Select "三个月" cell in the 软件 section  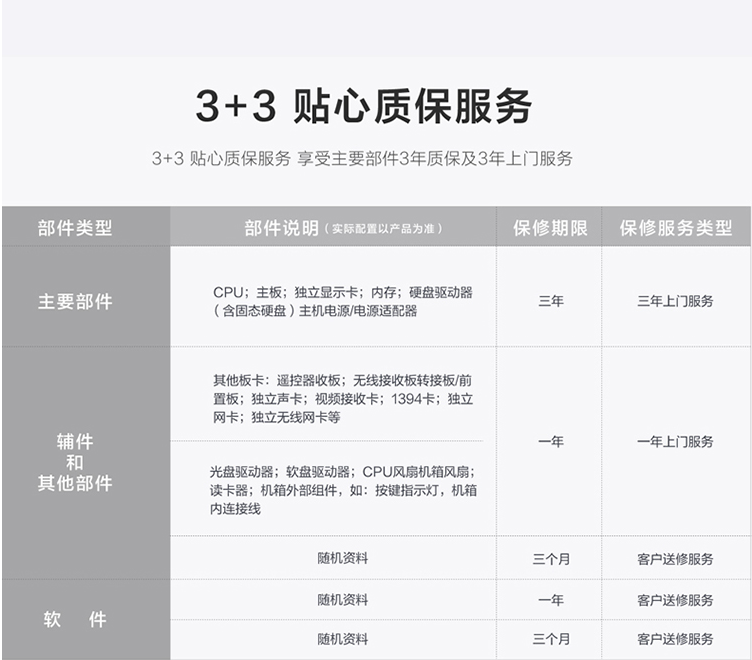551,639
